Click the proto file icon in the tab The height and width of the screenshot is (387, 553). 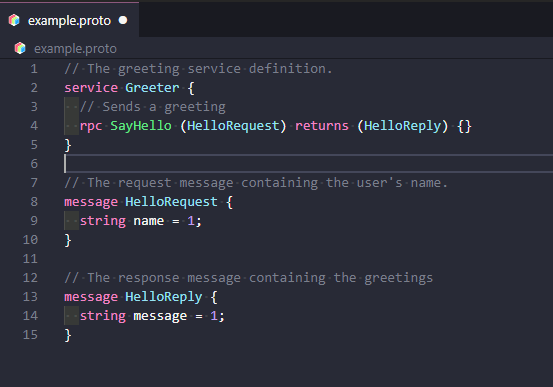(x=14, y=20)
